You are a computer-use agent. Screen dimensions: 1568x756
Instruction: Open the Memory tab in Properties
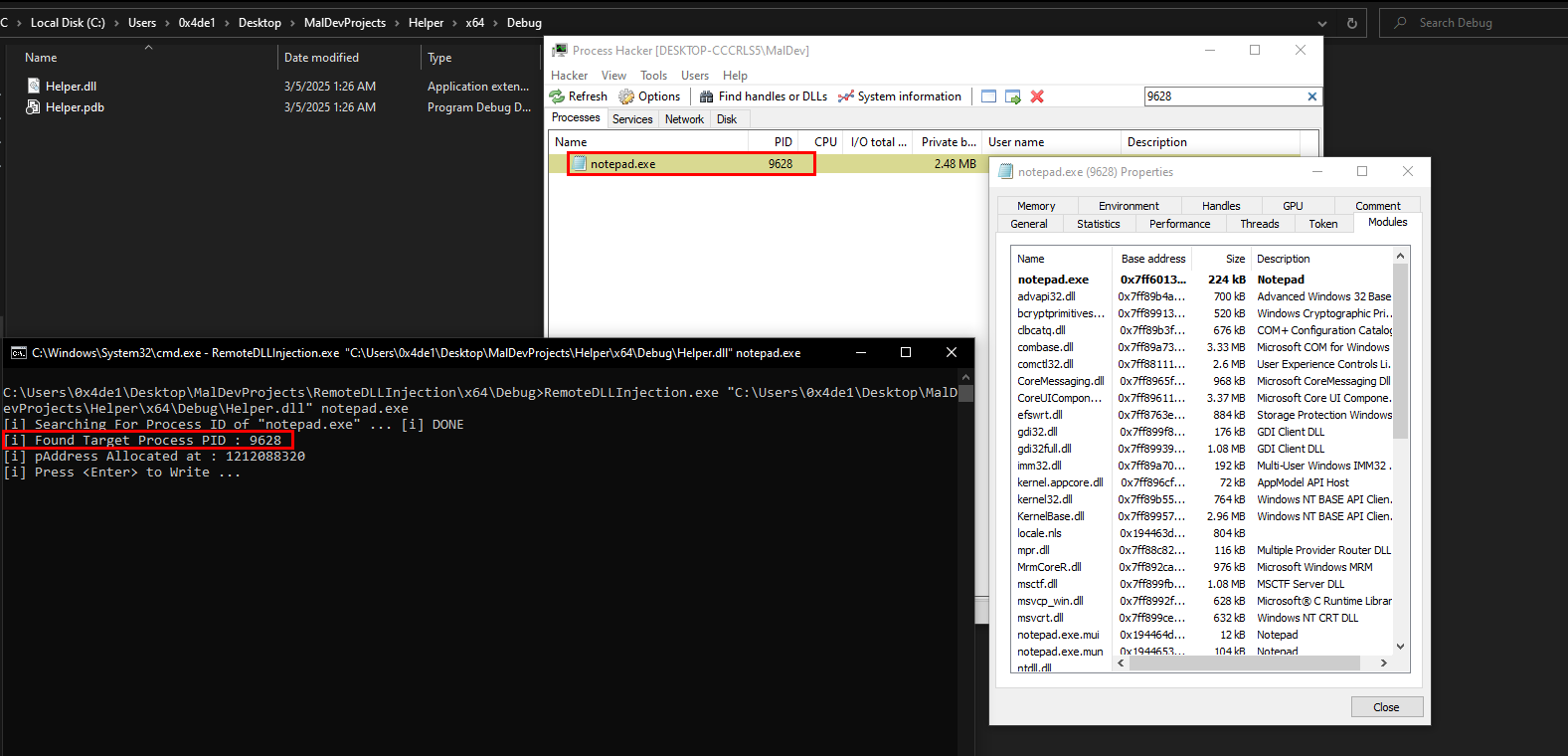(x=1036, y=206)
